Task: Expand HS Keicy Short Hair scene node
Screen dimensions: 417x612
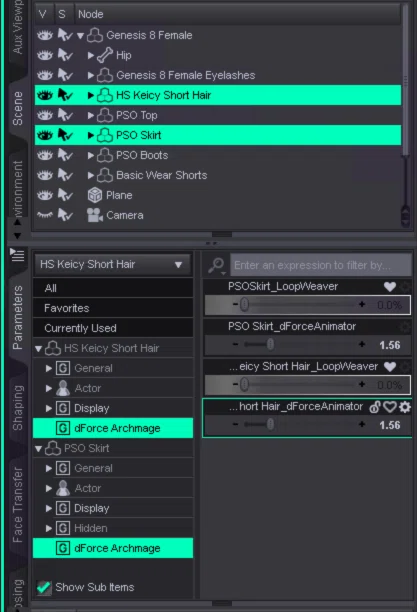Action: [91, 95]
